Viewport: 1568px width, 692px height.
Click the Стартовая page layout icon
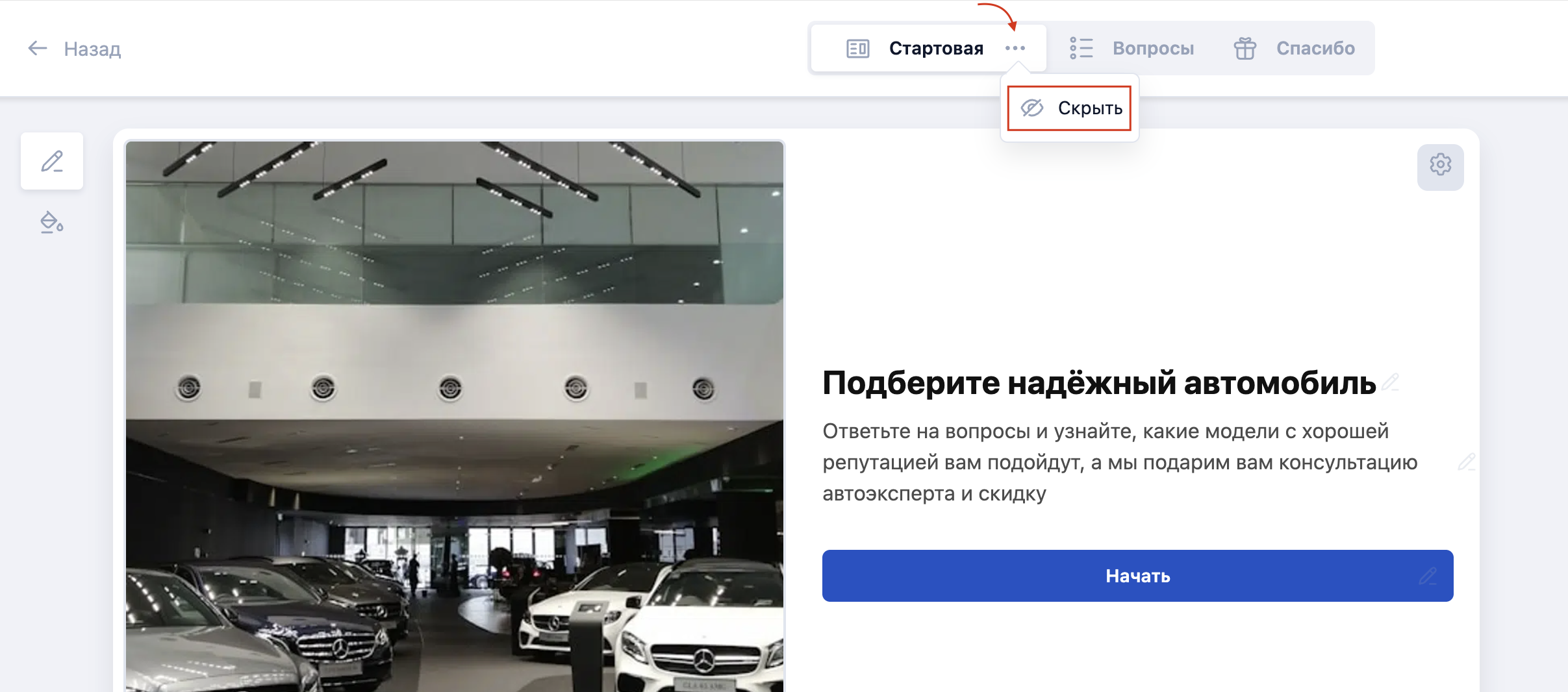point(857,49)
